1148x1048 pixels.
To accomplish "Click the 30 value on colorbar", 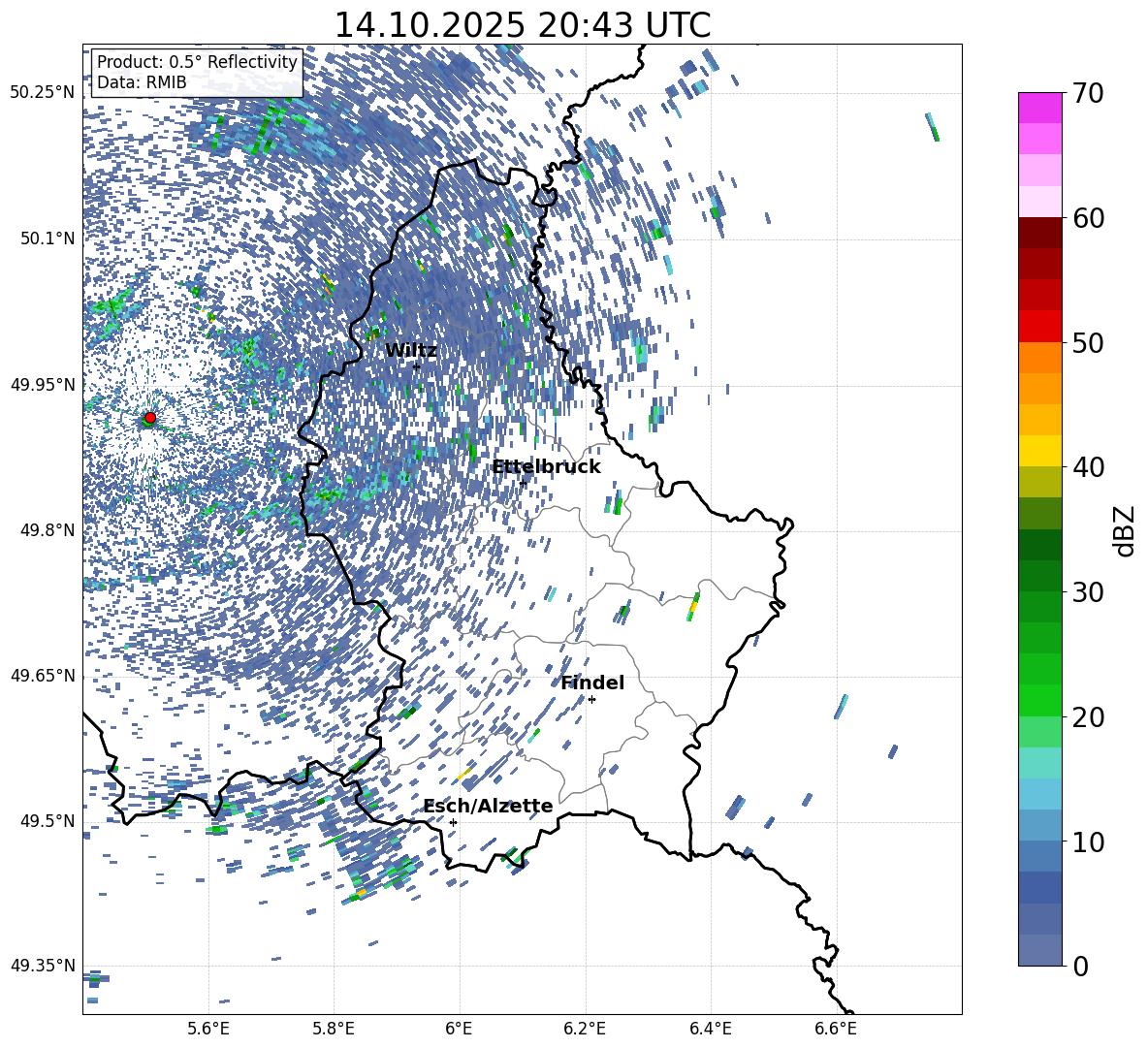I will 1087,592.
